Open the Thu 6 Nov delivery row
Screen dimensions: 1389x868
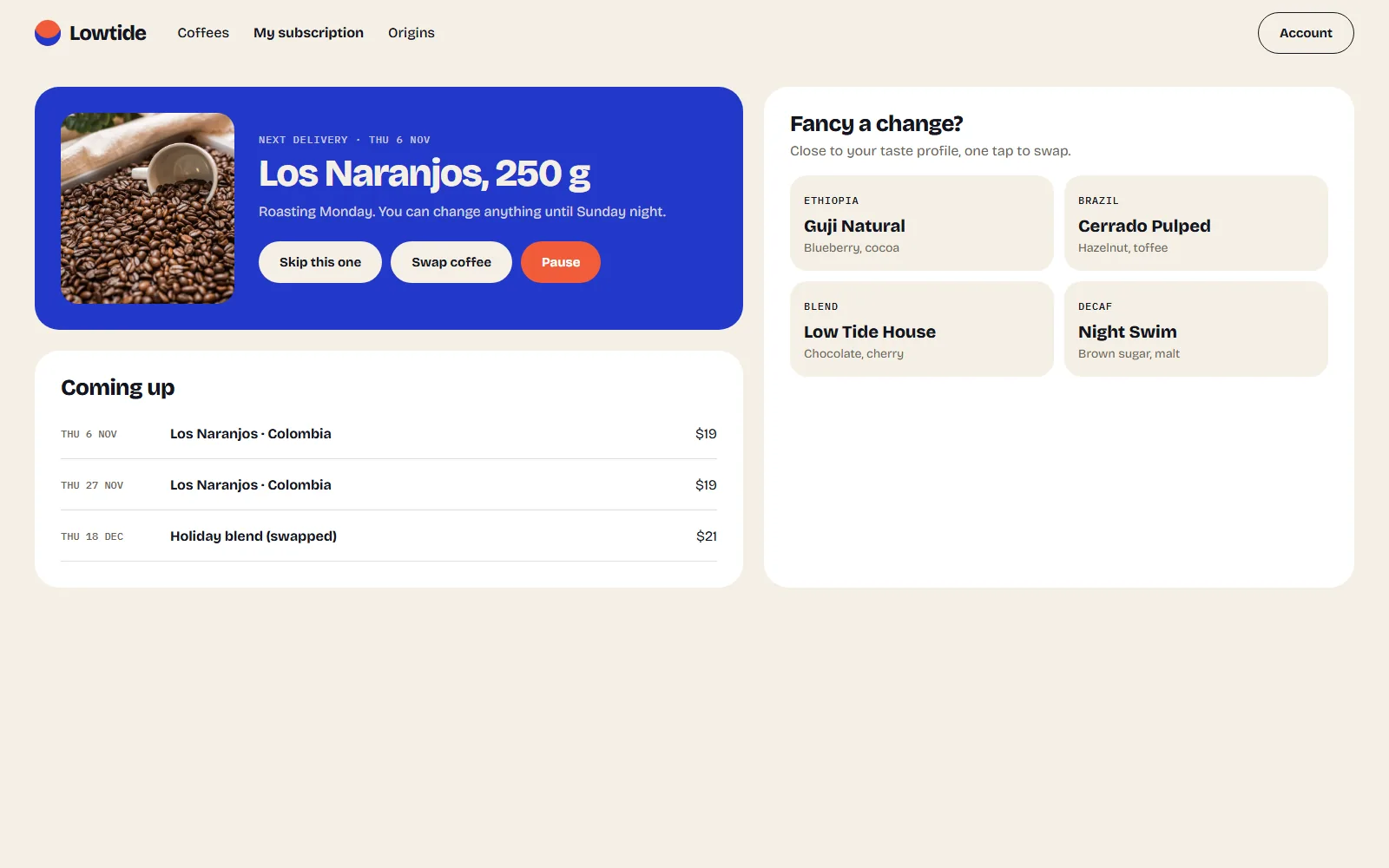(x=389, y=434)
